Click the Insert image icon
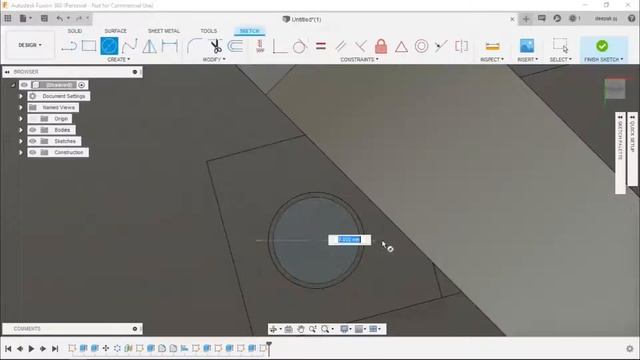This screenshot has width=640, height=360. click(527, 45)
